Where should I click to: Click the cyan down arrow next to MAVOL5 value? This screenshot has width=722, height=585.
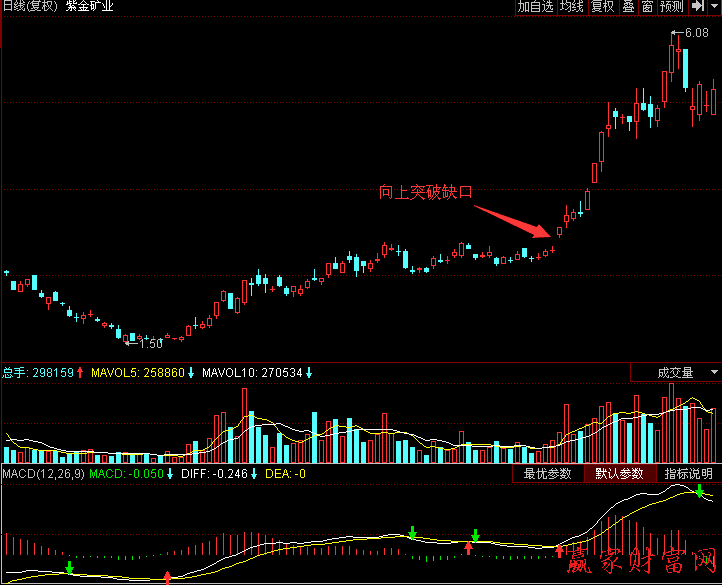point(191,373)
